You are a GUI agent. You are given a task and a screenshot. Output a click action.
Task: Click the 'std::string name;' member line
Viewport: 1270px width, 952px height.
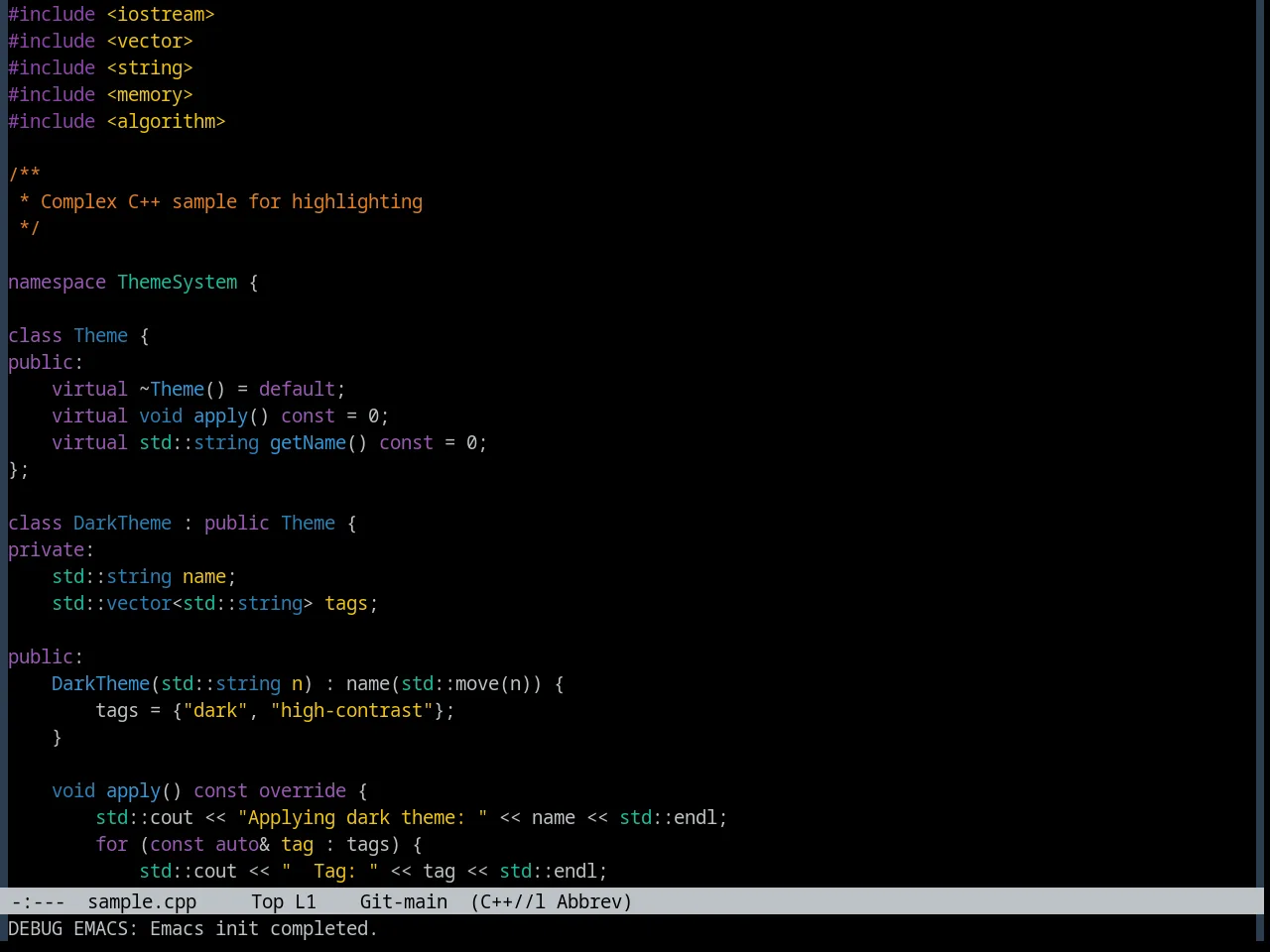(144, 576)
